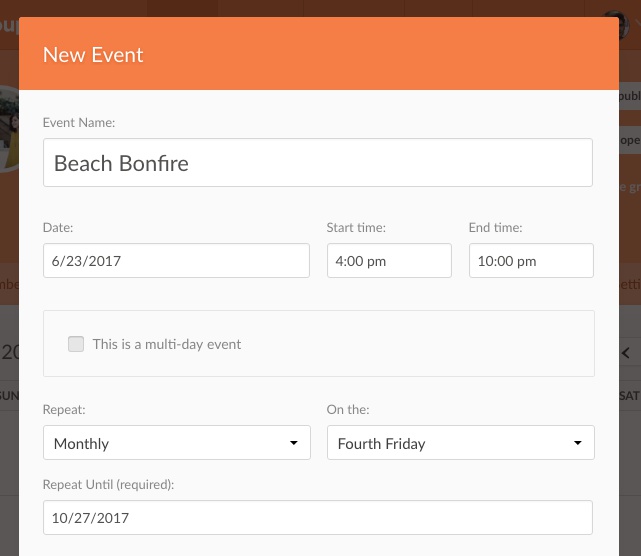
Task: Open the Repeat dropdown showing Monthly
Action: 177,442
